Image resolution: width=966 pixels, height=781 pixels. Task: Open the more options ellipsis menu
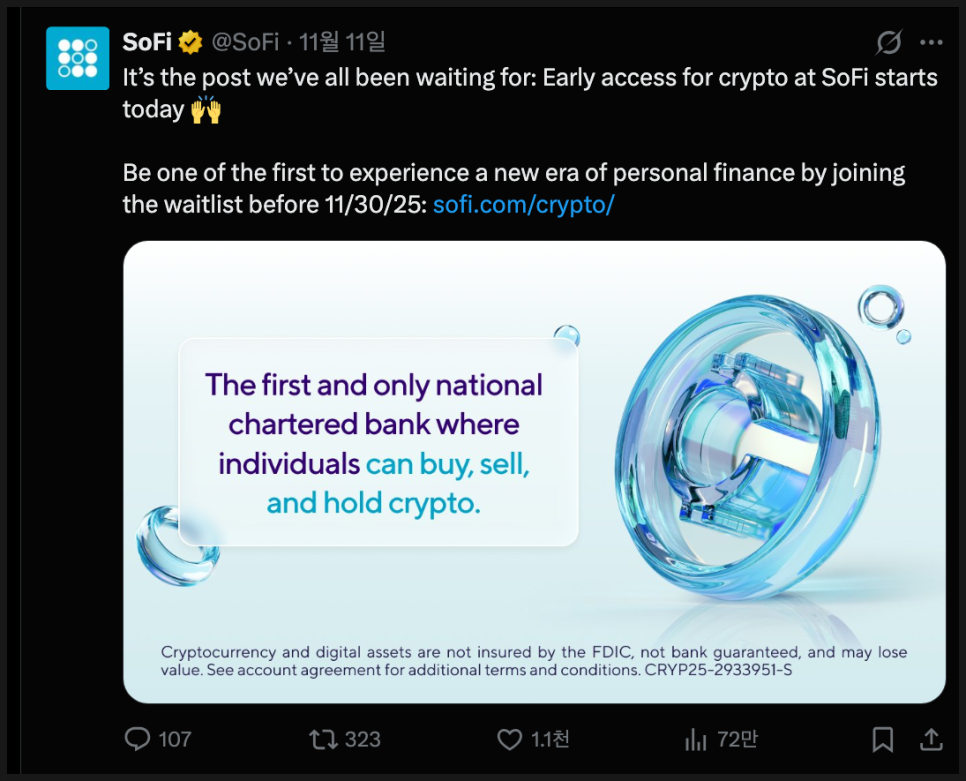(931, 43)
